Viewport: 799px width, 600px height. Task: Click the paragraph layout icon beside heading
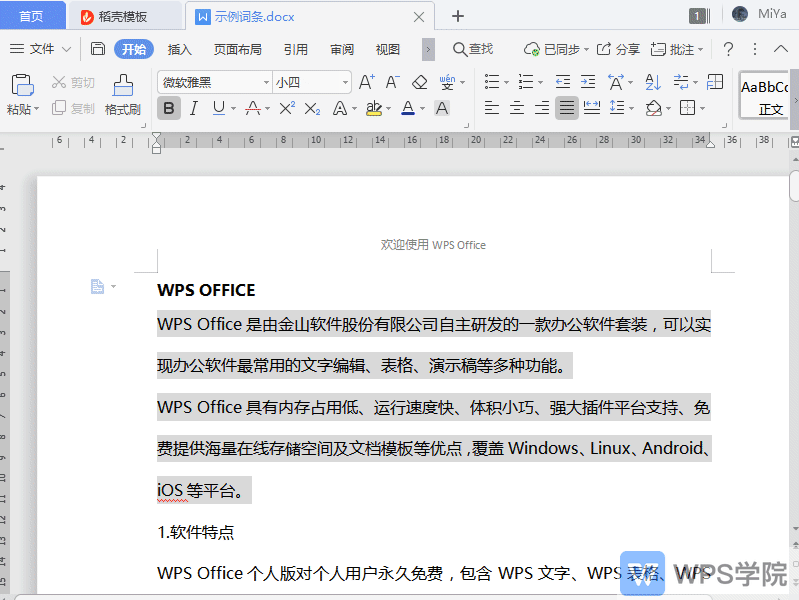[97, 286]
